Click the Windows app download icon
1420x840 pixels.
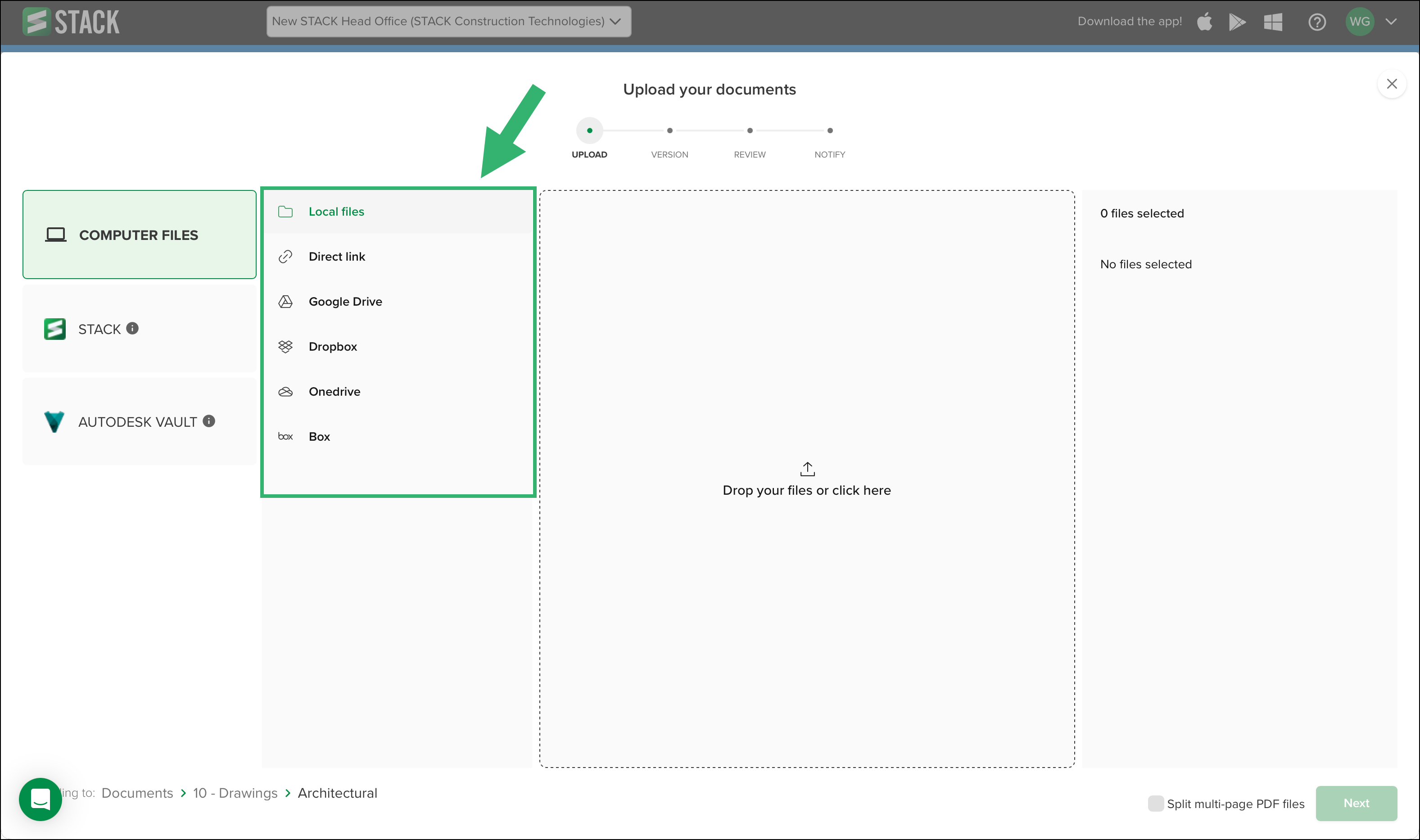1272,22
